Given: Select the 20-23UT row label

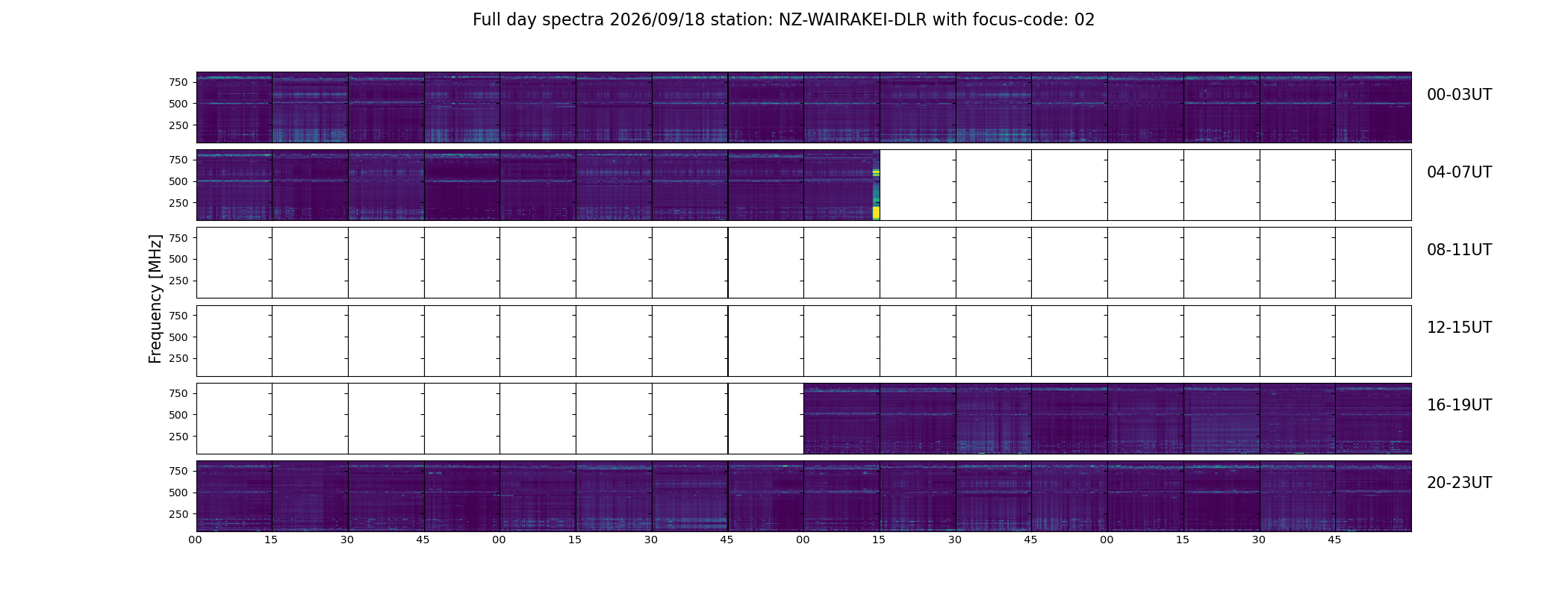Looking at the screenshot, I should (1459, 483).
